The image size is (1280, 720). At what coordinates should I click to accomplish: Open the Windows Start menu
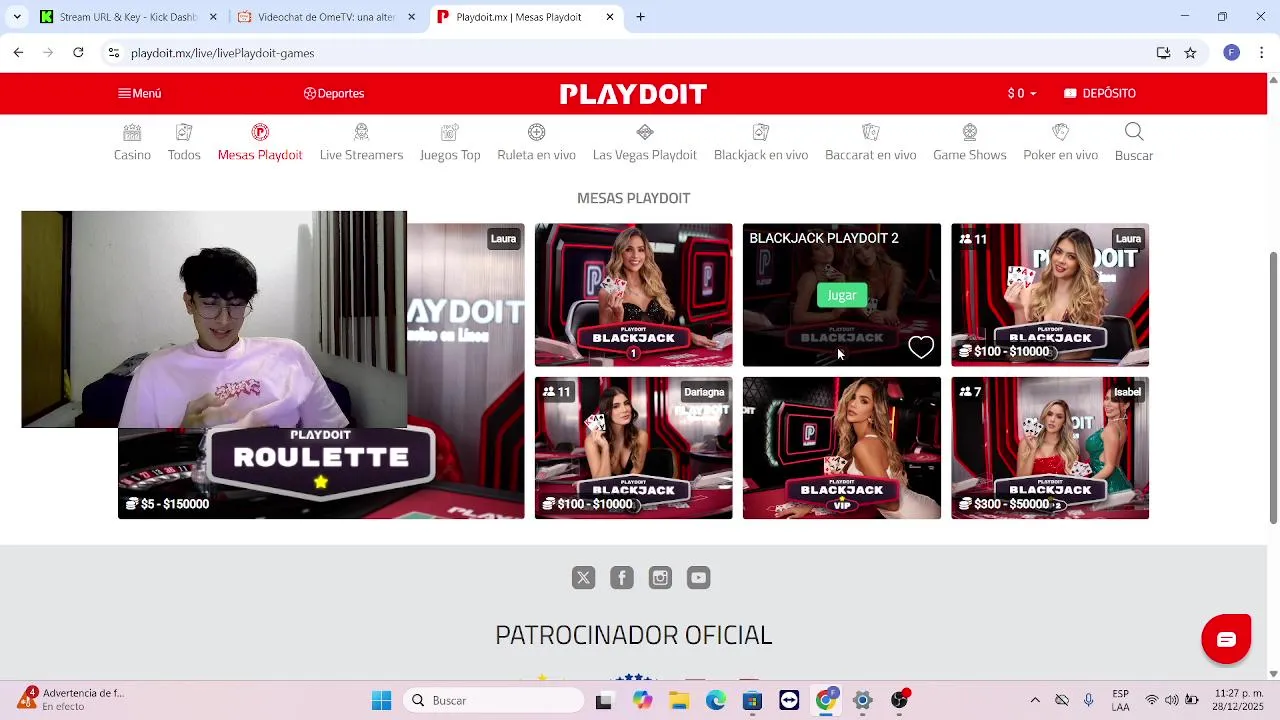point(381,701)
